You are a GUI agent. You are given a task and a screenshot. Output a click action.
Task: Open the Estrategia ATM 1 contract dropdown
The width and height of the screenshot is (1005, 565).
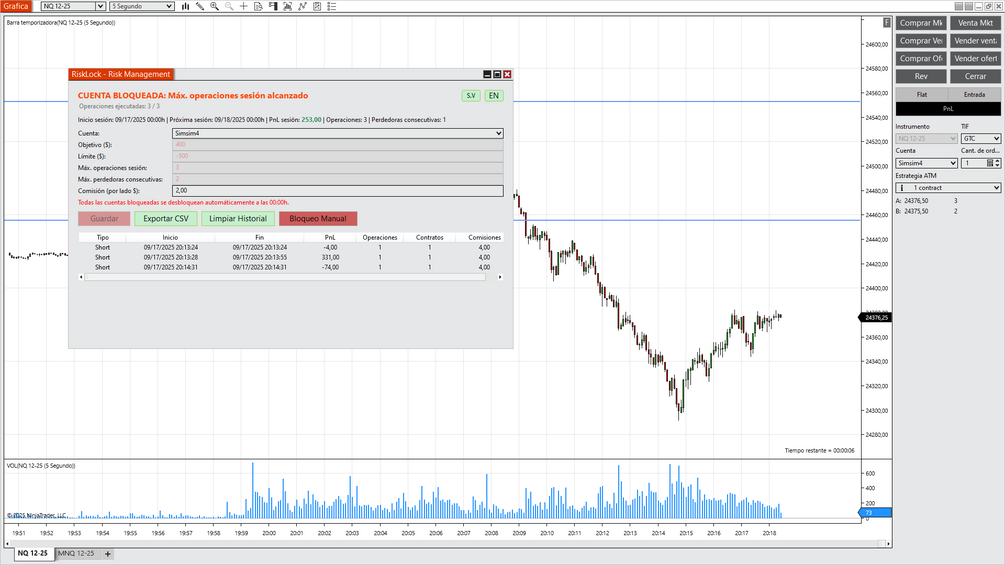[x=948, y=188]
